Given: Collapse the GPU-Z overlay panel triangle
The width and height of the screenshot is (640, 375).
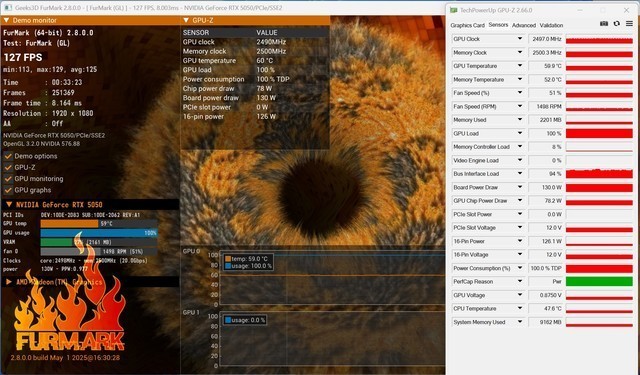Looking at the screenshot, I should coord(186,20).
